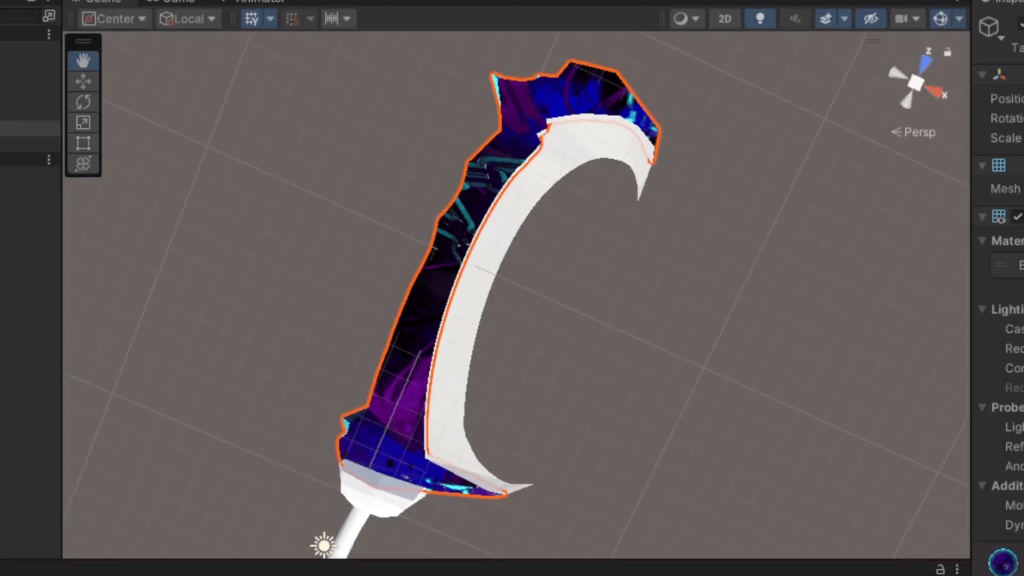
Task: Click the shaded draw mode sphere icon
Action: coord(680,19)
